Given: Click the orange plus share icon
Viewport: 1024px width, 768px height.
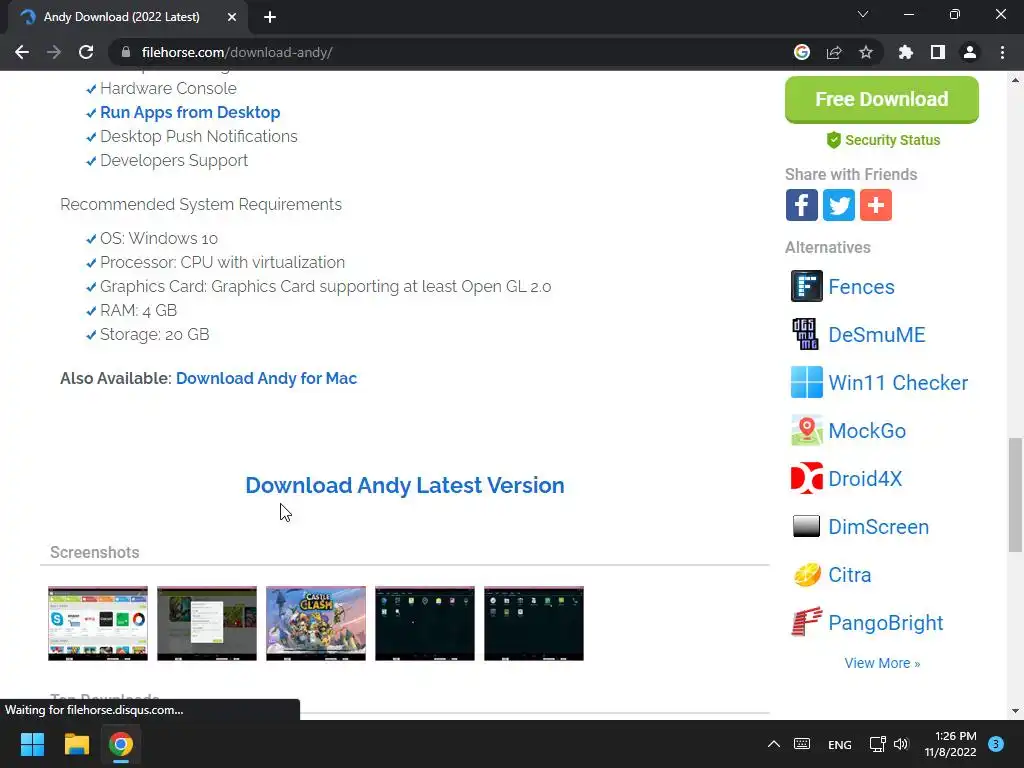Looking at the screenshot, I should pos(876,205).
